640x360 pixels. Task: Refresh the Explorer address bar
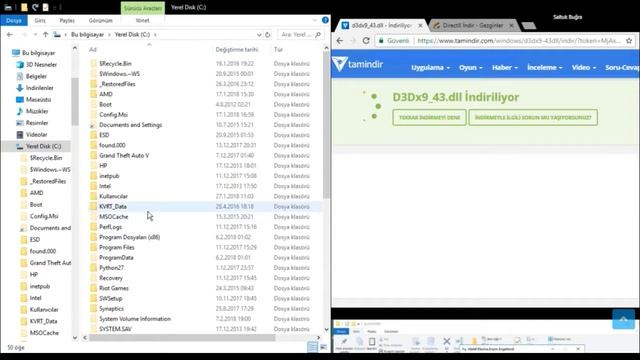pyautogui.click(x=268, y=35)
